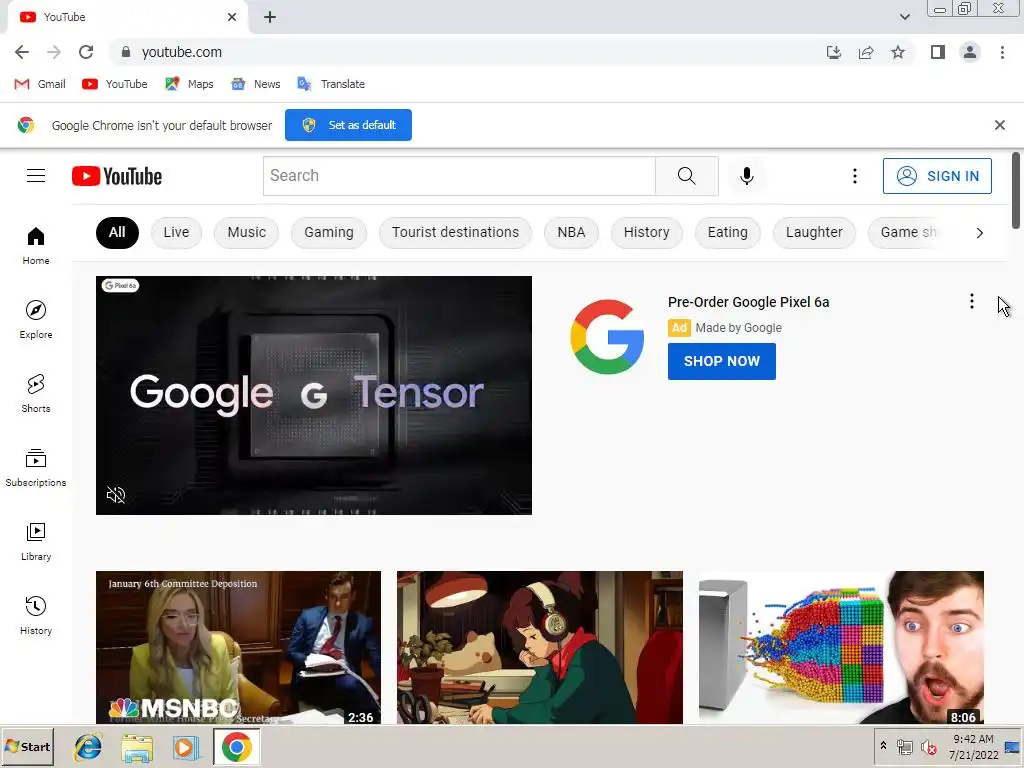The height and width of the screenshot is (768, 1024).
Task: Select the History filter chip
Action: pyautogui.click(x=647, y=232)
